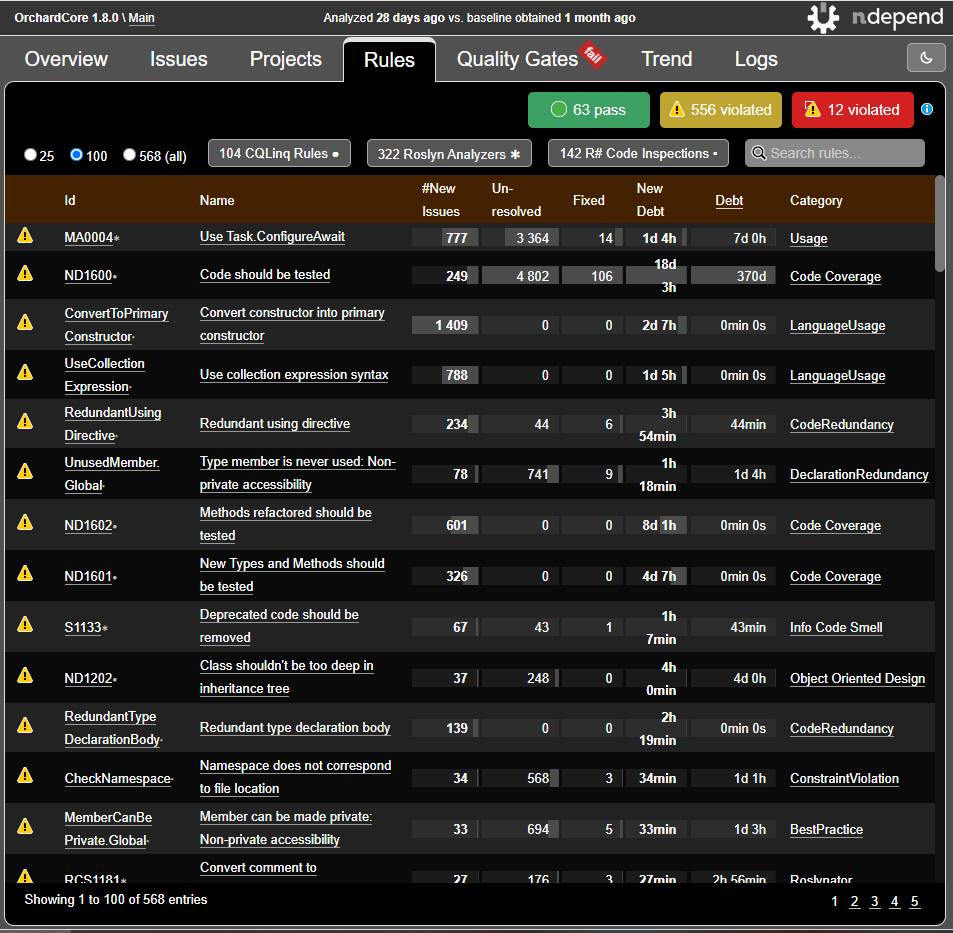The width and height of the screenshot is (953, 933).
Task: Click the warning triangle on MA0004 row
Action: [x=25, y=235]
